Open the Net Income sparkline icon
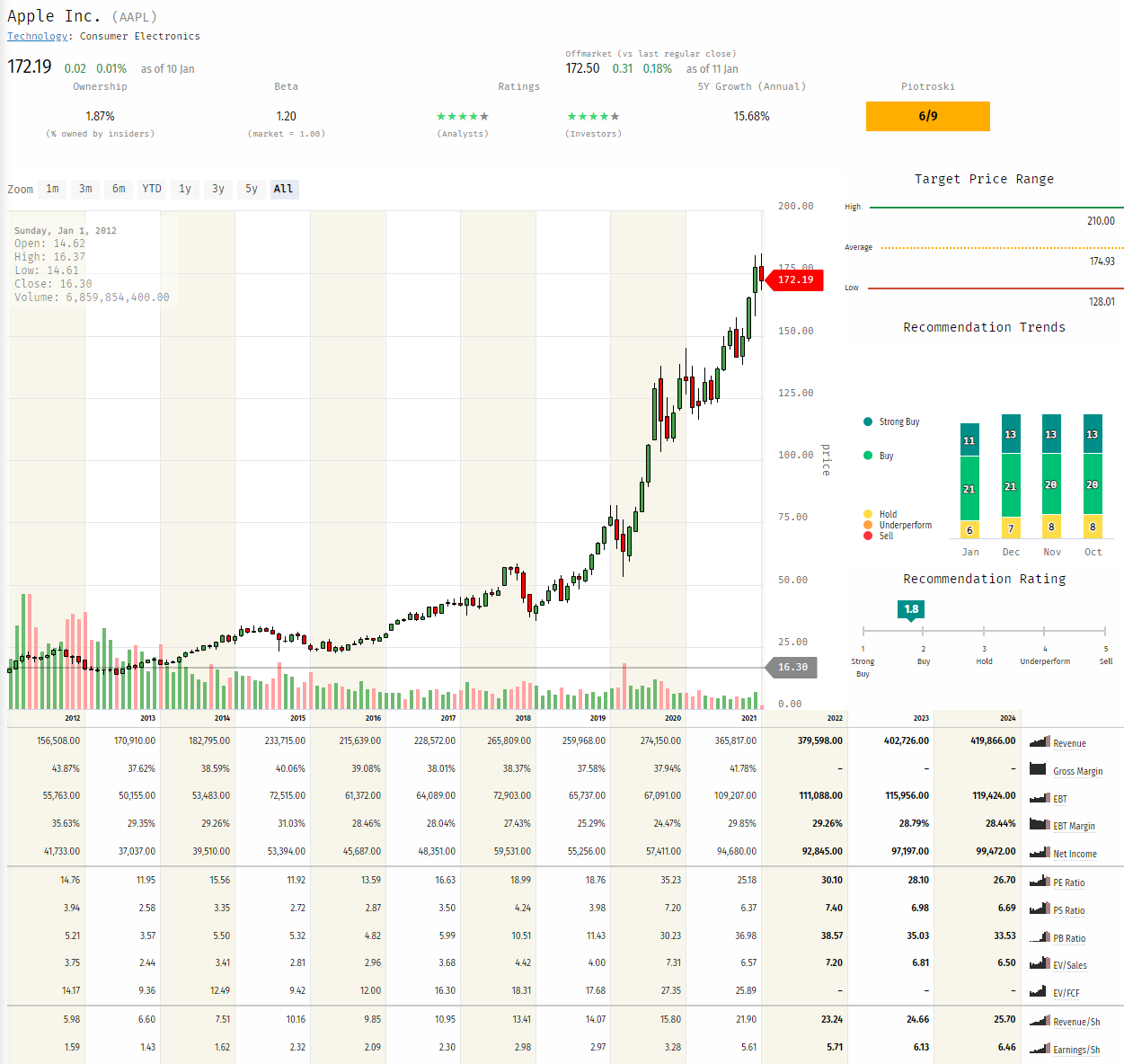1124x1064 pixels. click(1040, 852)
